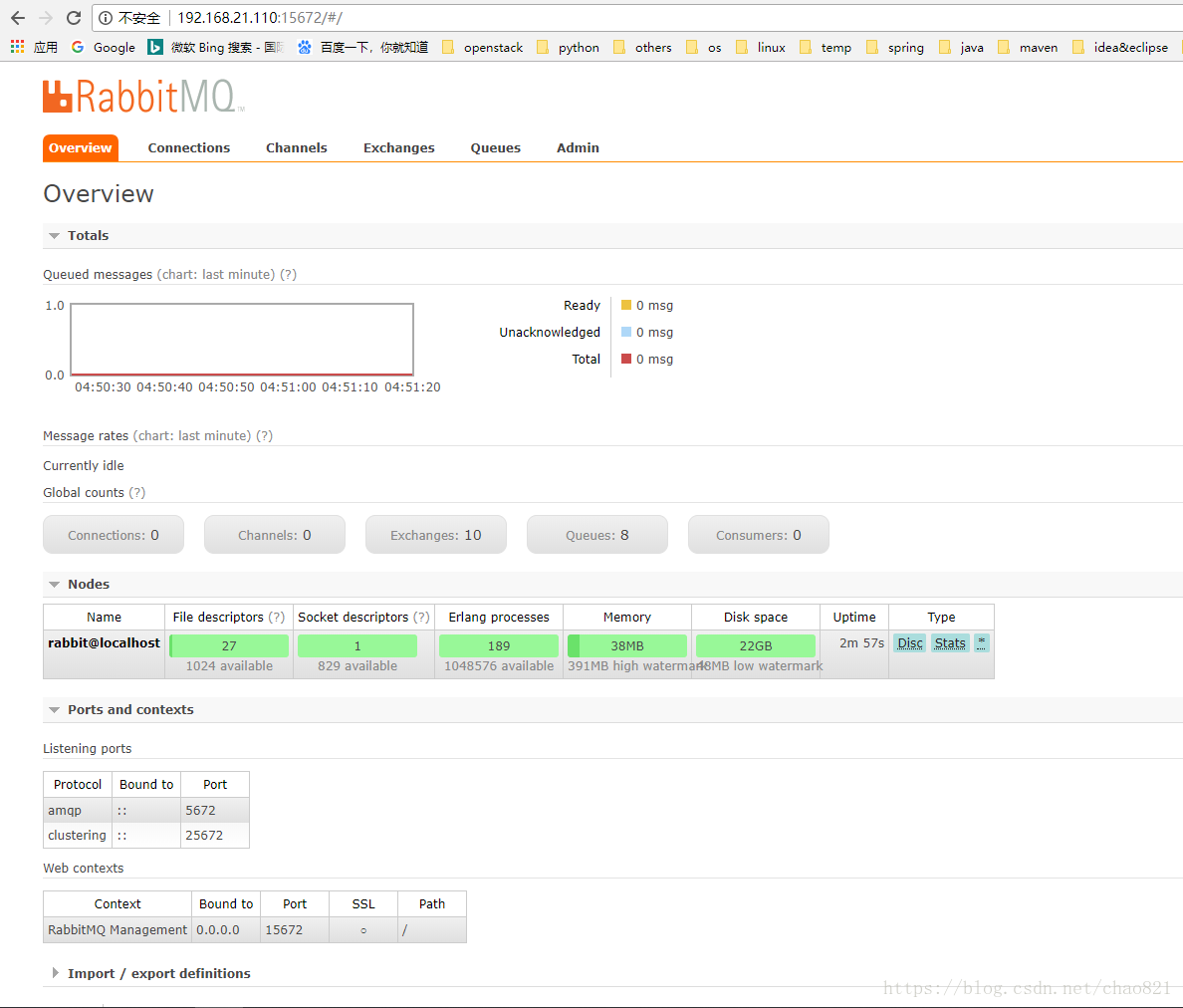Image resolution: width=1183 pixels, height=1008 pixels.
Task: Open help (?) for File descriptors
Action: (277, 618)
